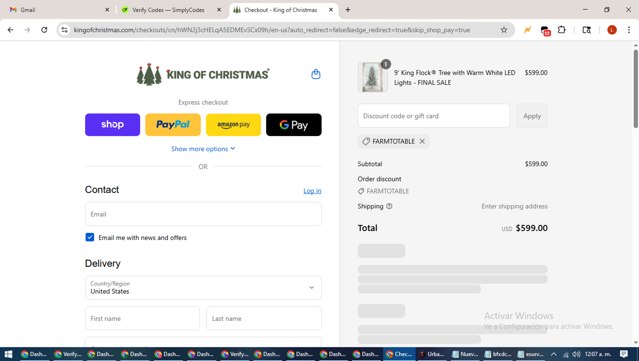Go back in browser history
The width and height of the screenshot is (639, 361).
coord(11,30)
